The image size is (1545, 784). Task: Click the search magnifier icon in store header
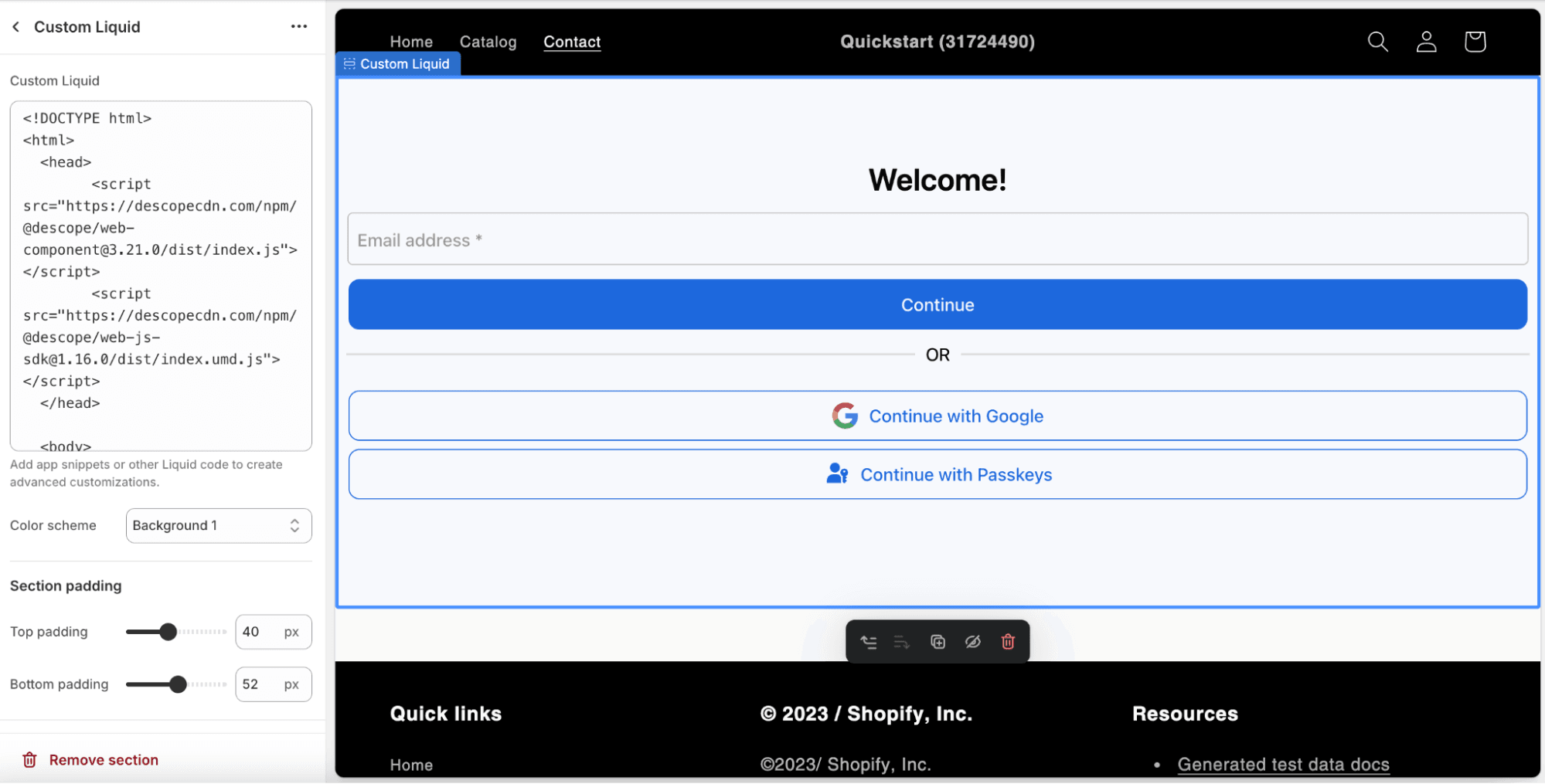[1377, 42]
